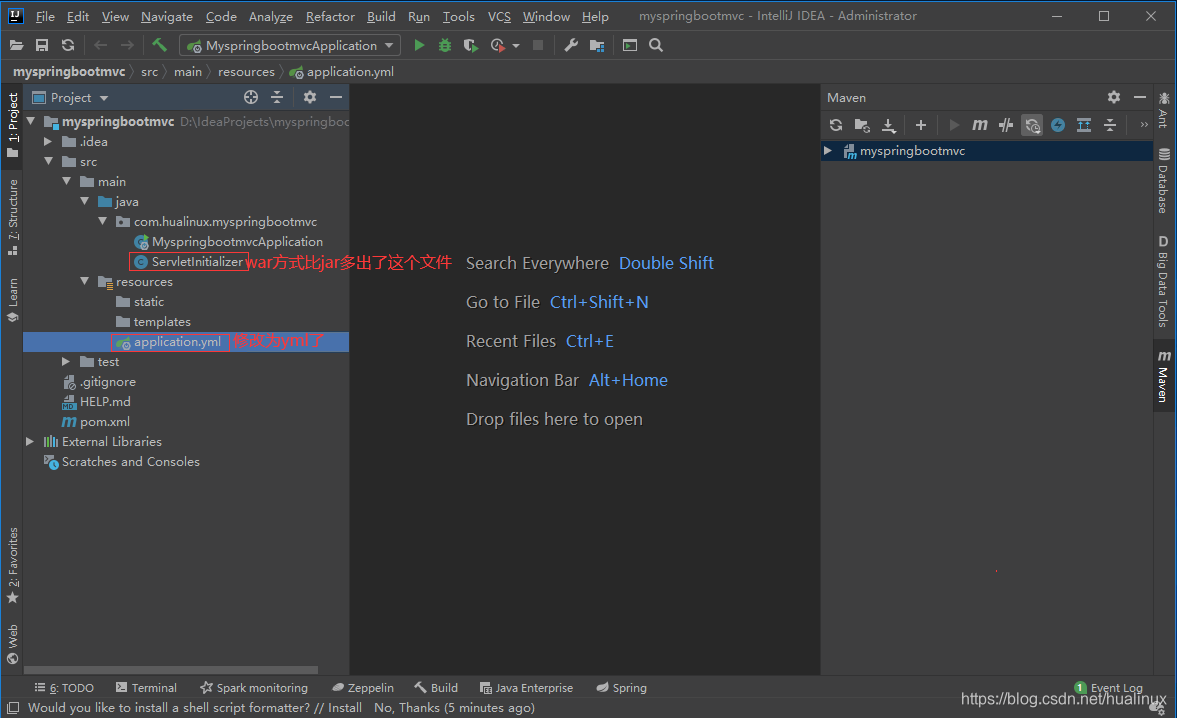Open Settings via wrench icon
The width and height of the screenshot is (1177, 718).
pyautogui.click(x=571, y=46)
